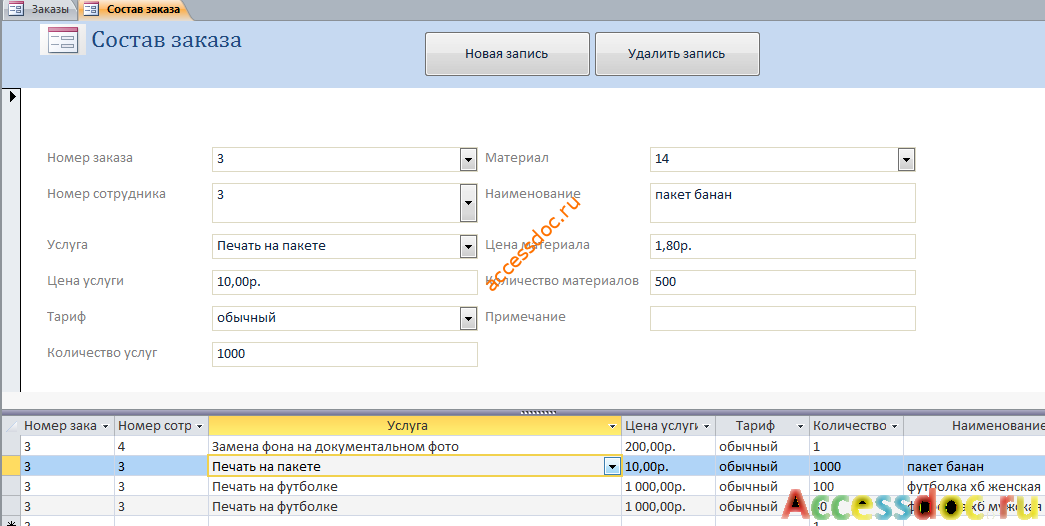Image resolution: width=1045 pixels, height=526 pixels.
Task: Click Количество cell with 1000 in grid
Action: [x=856, y=467]
